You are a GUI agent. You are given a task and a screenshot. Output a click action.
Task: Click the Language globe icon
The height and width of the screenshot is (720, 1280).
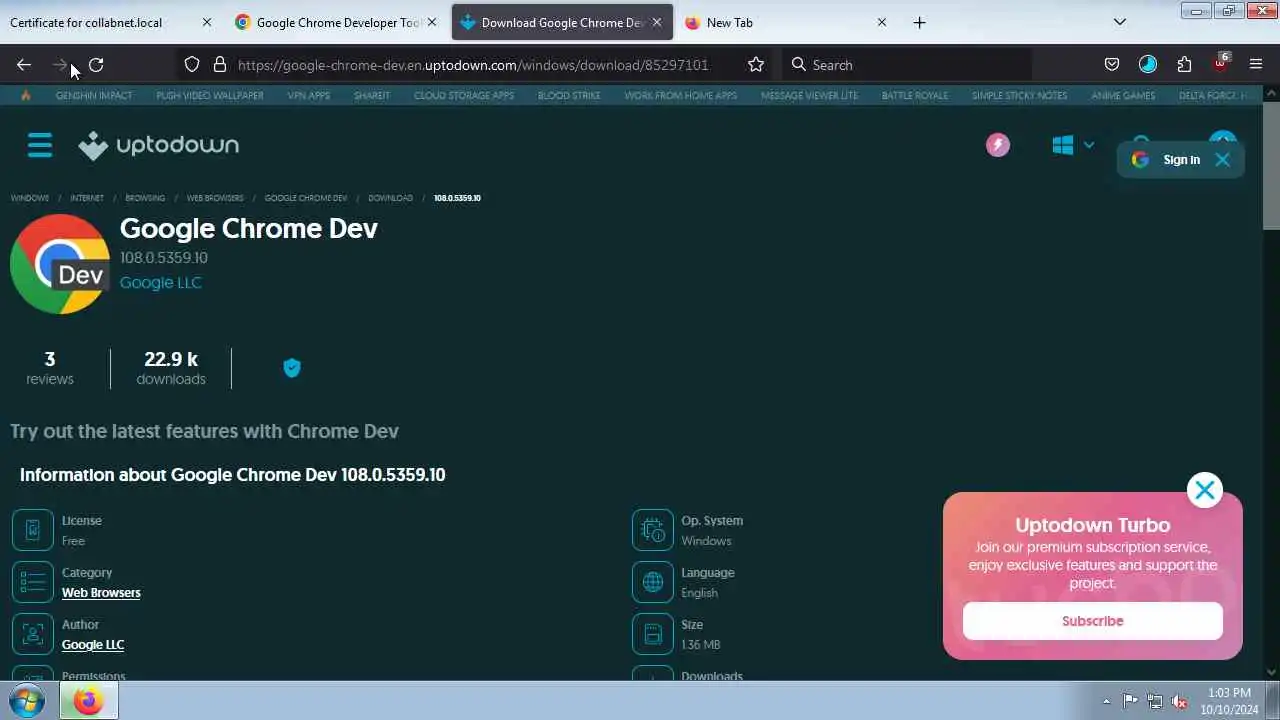[653, 582]
